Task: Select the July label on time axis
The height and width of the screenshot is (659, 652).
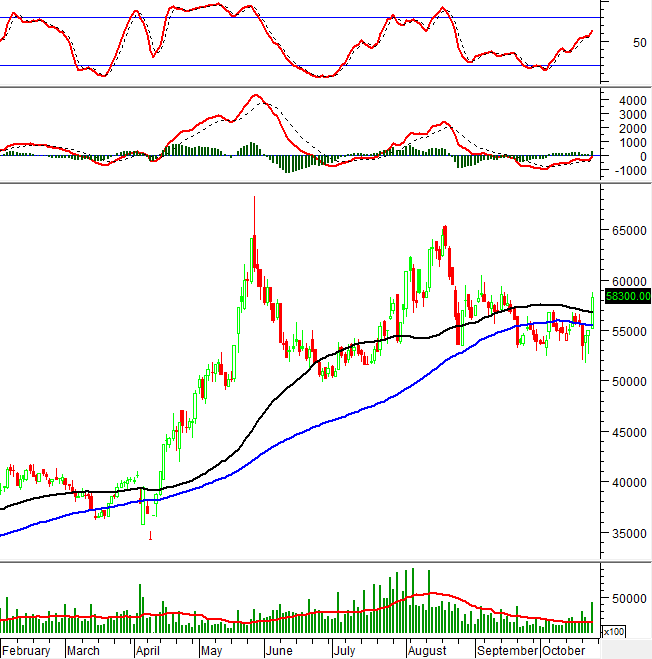Action: [x=346, y=650]
